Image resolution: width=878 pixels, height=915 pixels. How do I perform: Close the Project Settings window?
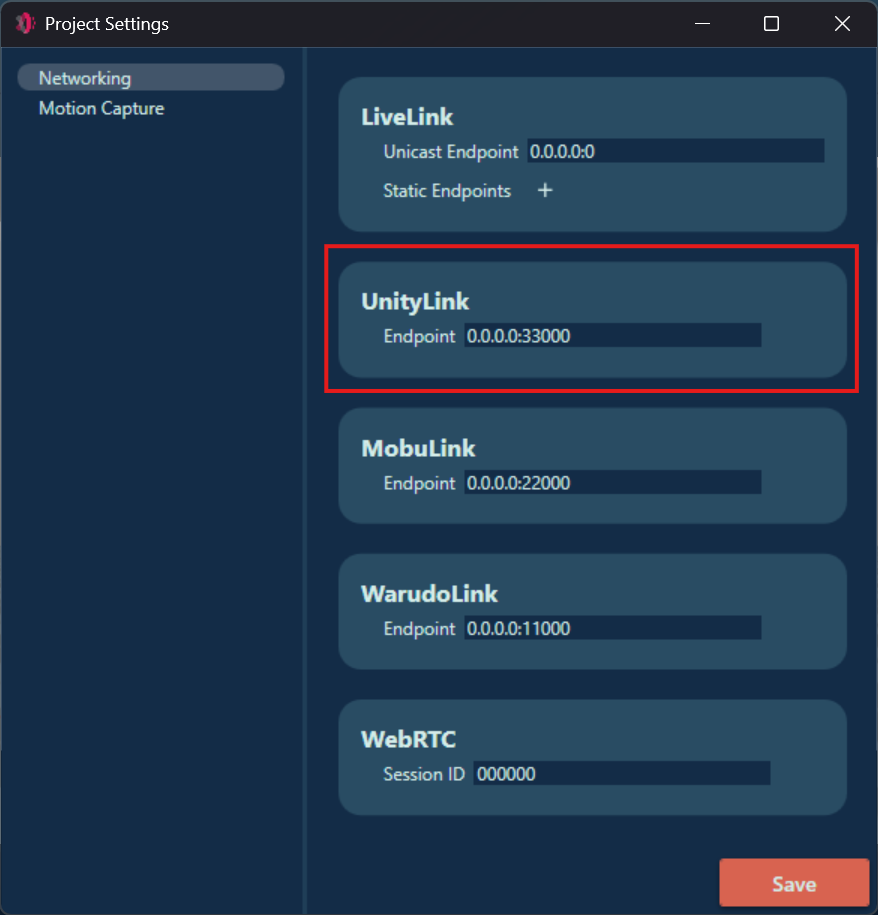[x=842, y=24]
